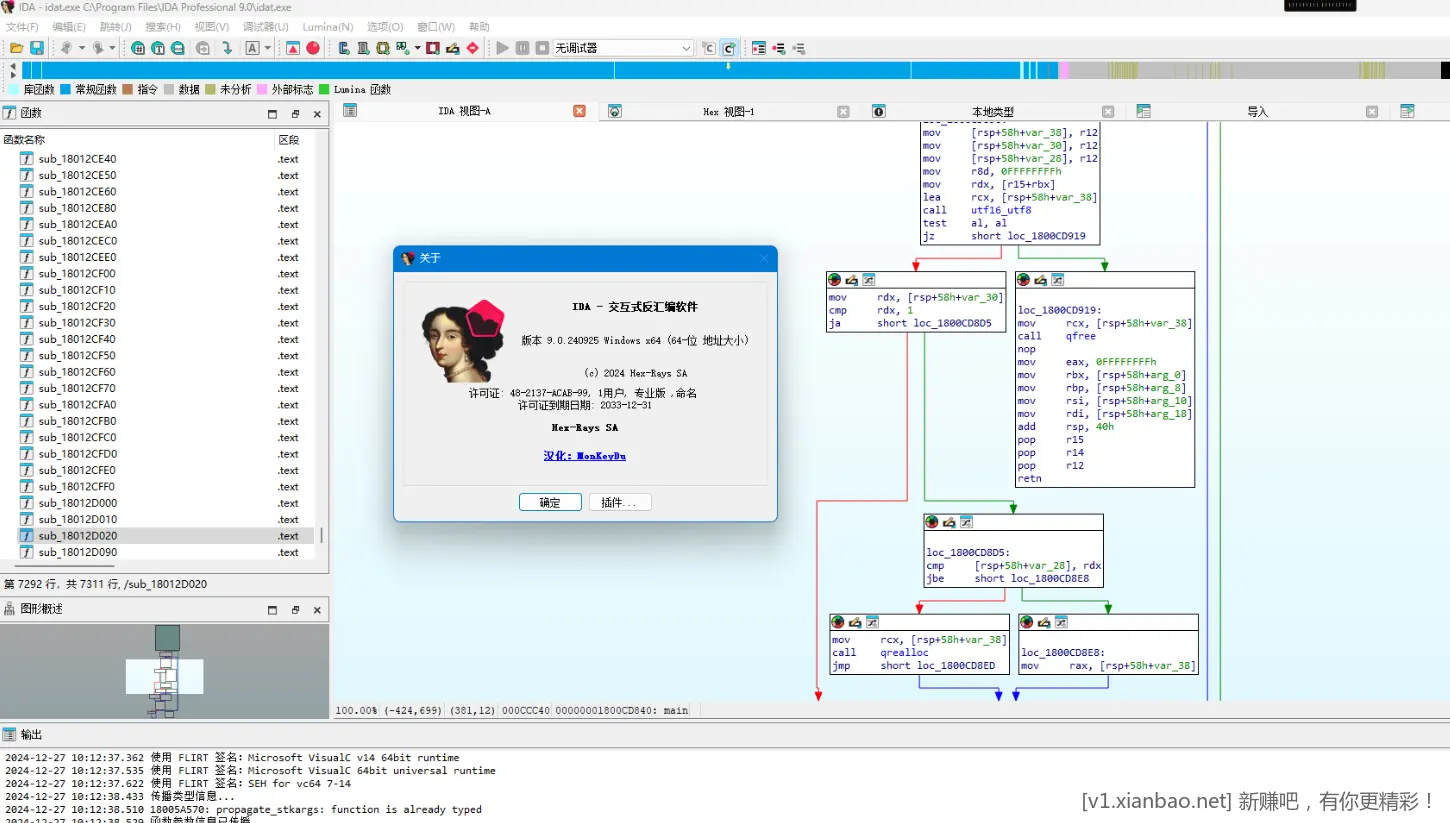Click the icon before the 本地类型 tab
Image resolution: width=1450 pixels, height=823 pixels.
(879, 111)
